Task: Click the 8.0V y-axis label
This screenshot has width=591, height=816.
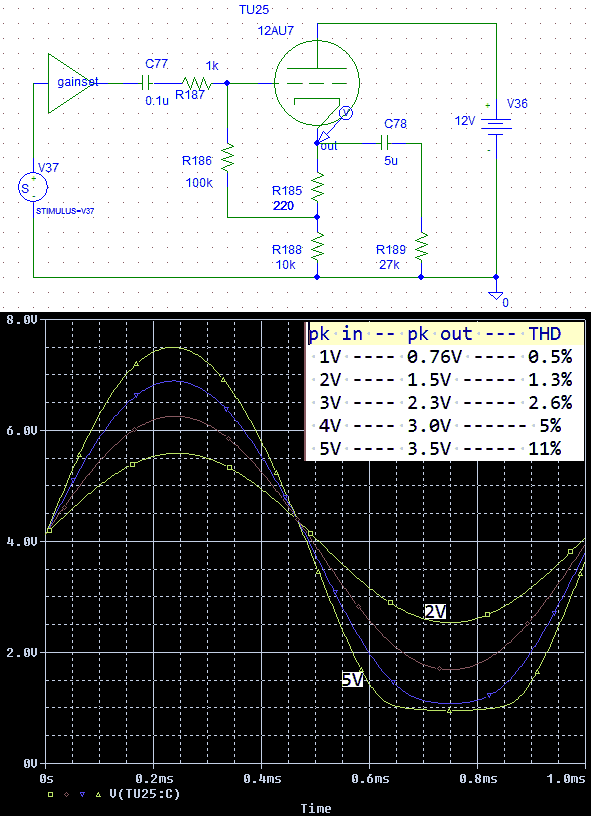Action: click(21, 321)
